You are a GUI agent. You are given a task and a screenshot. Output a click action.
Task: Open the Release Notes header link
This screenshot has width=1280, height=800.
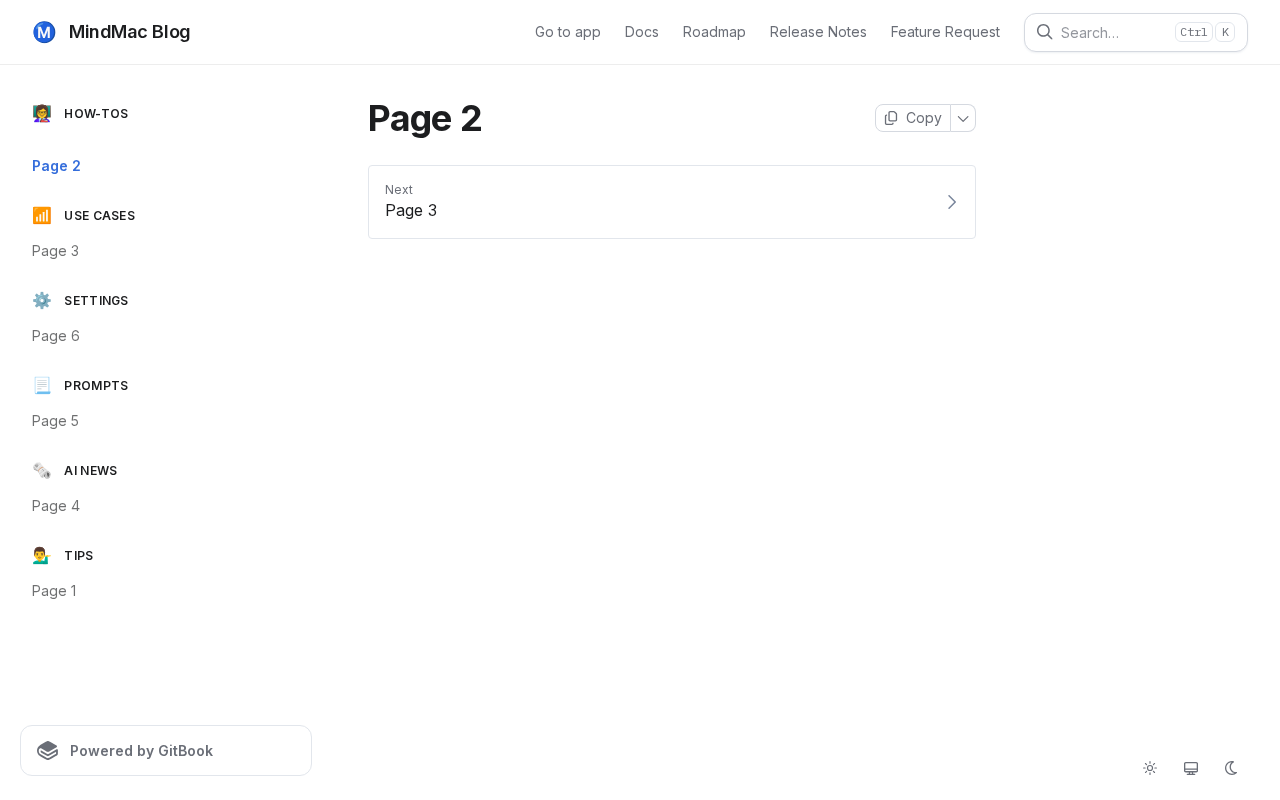818,32
